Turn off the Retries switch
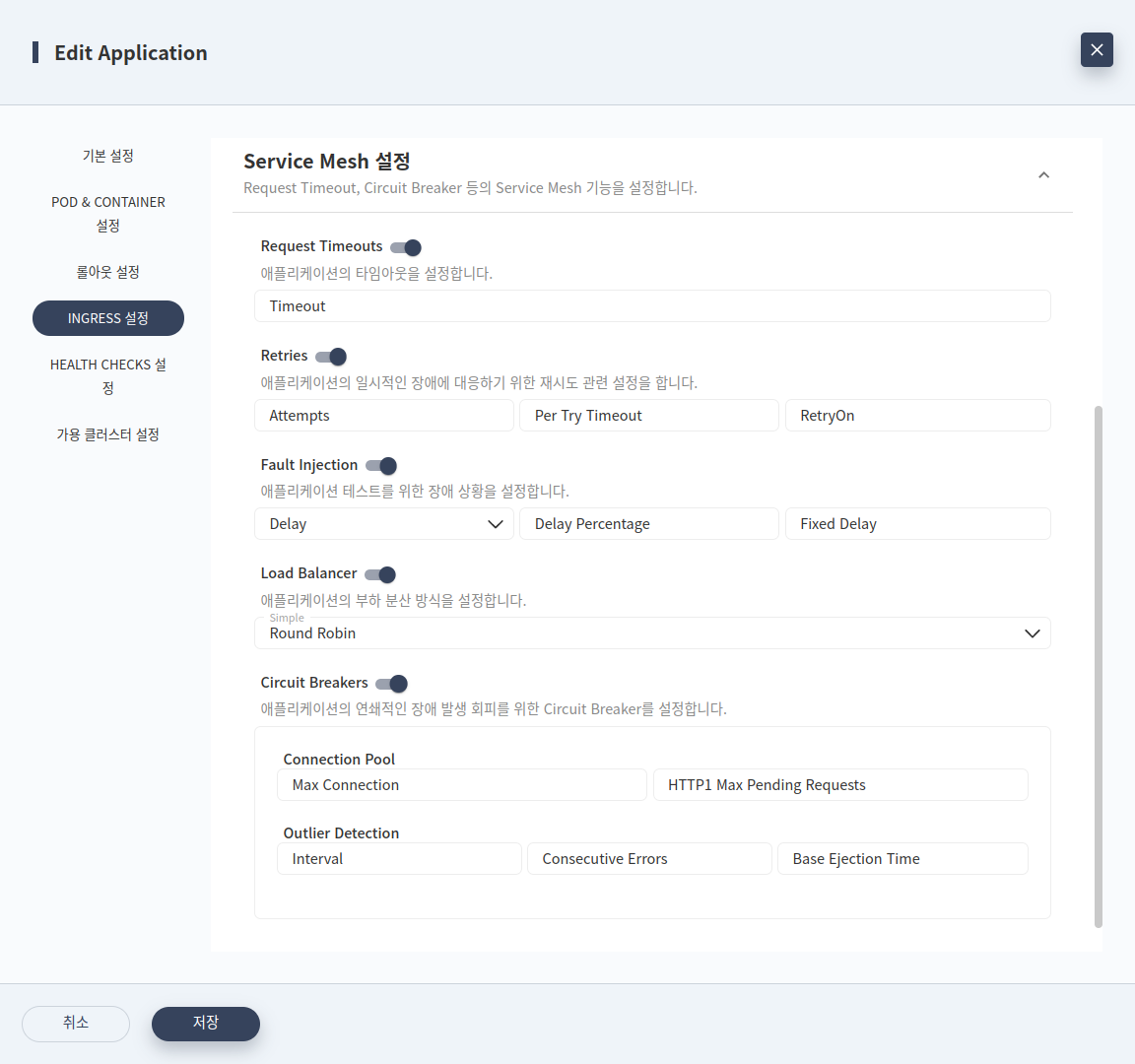 click(331, 357)
